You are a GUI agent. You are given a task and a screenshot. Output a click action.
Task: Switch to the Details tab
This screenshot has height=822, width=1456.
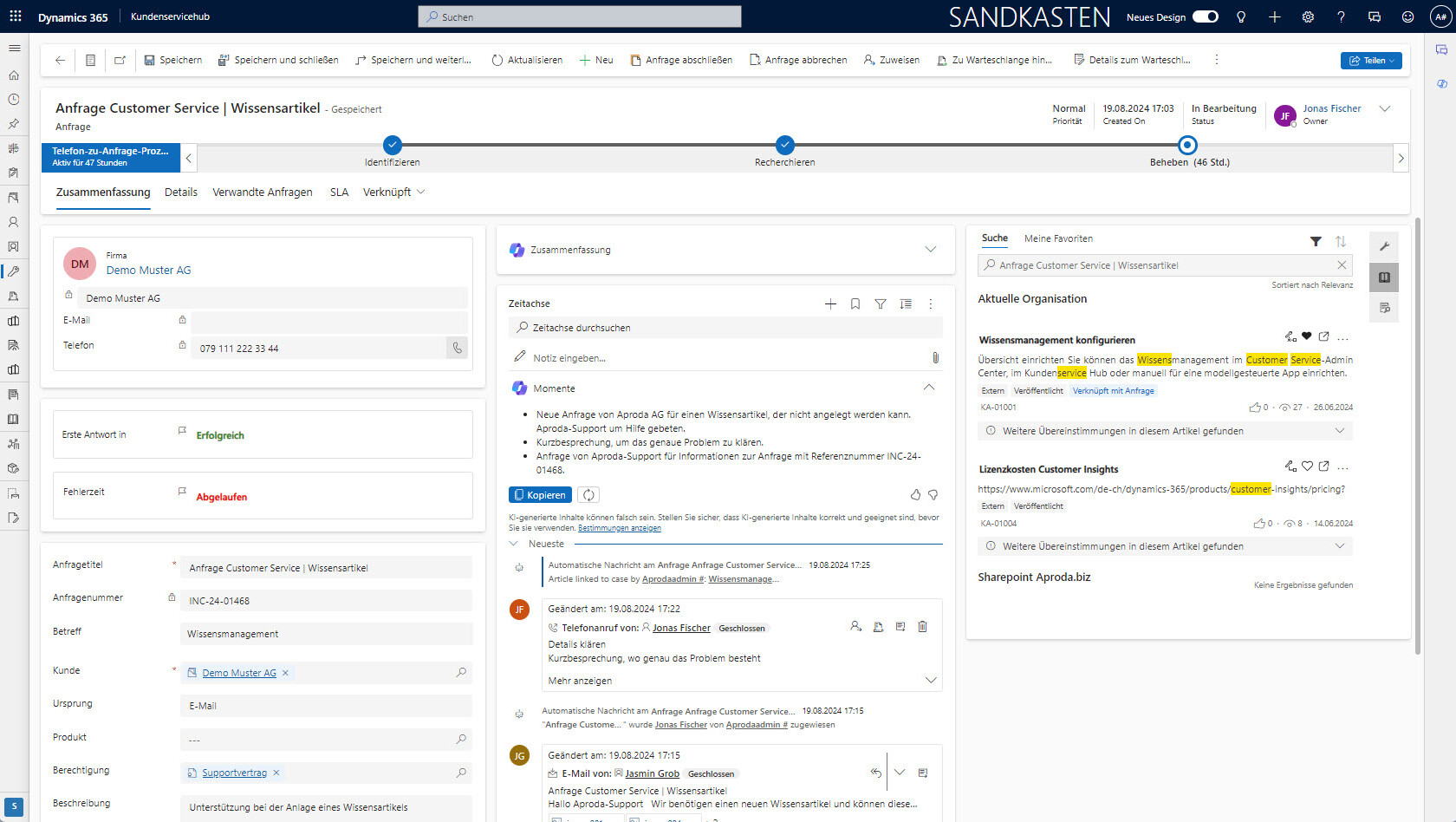pyautogui.click(x=180, y=192)
